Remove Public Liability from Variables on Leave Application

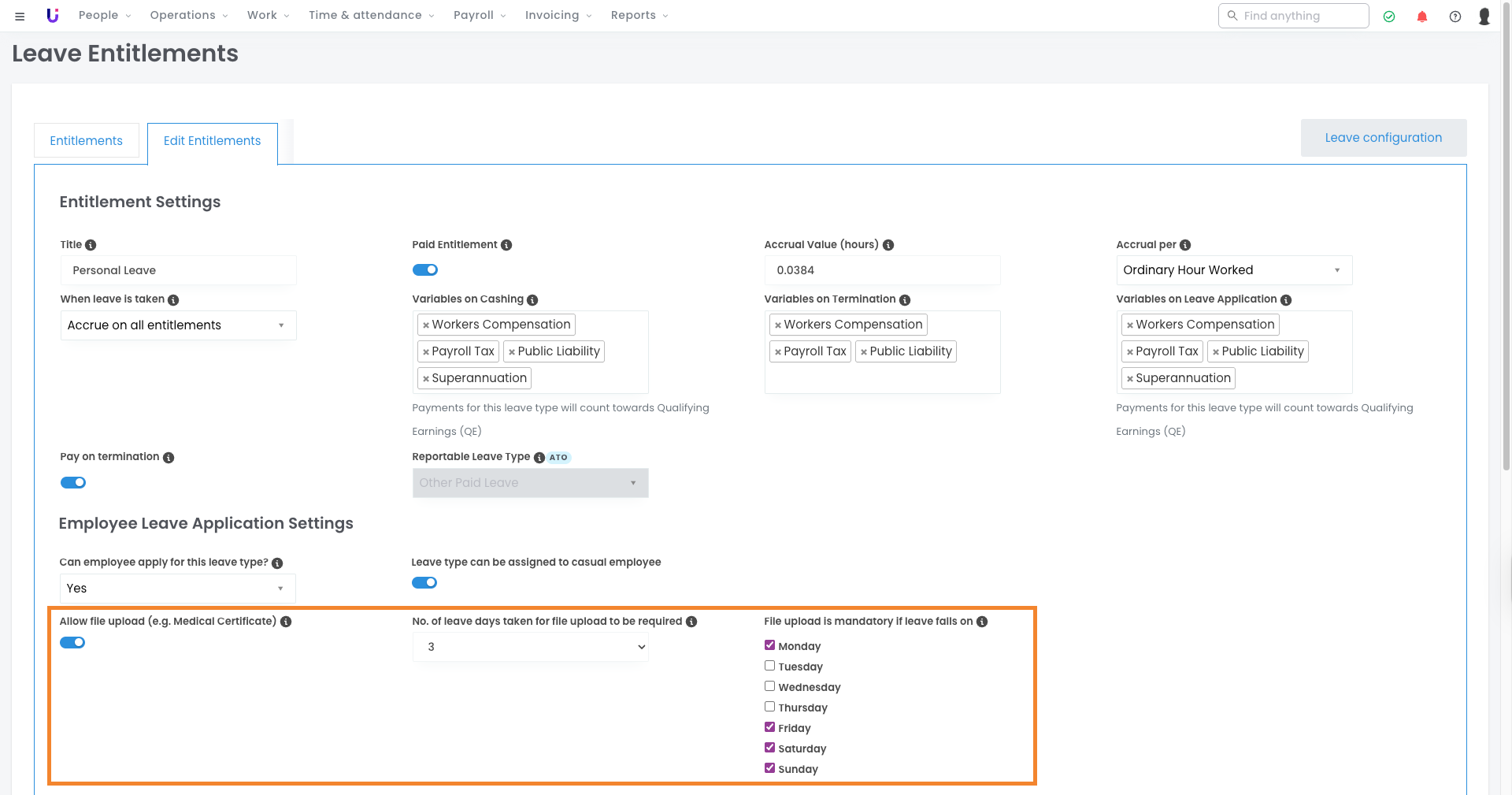[x=1216, y=352]
